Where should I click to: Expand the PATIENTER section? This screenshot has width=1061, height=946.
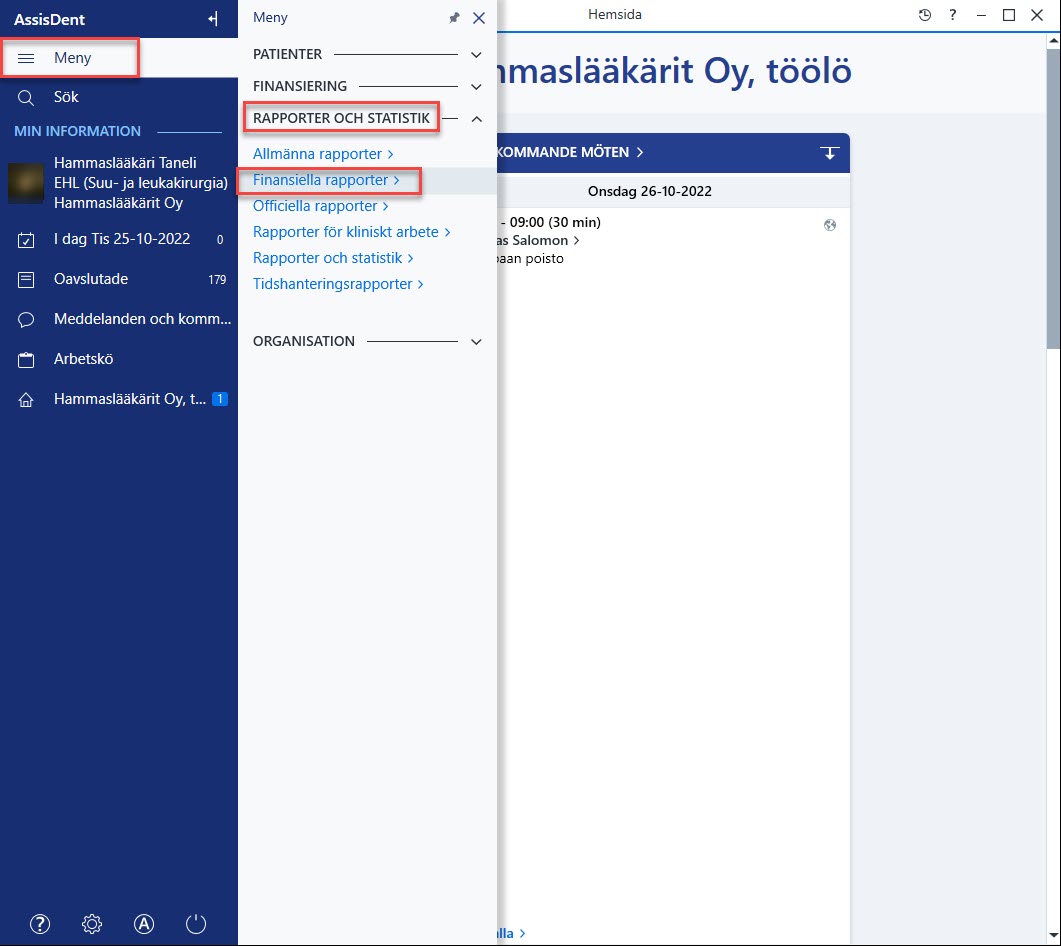click(x=476, y=55)
